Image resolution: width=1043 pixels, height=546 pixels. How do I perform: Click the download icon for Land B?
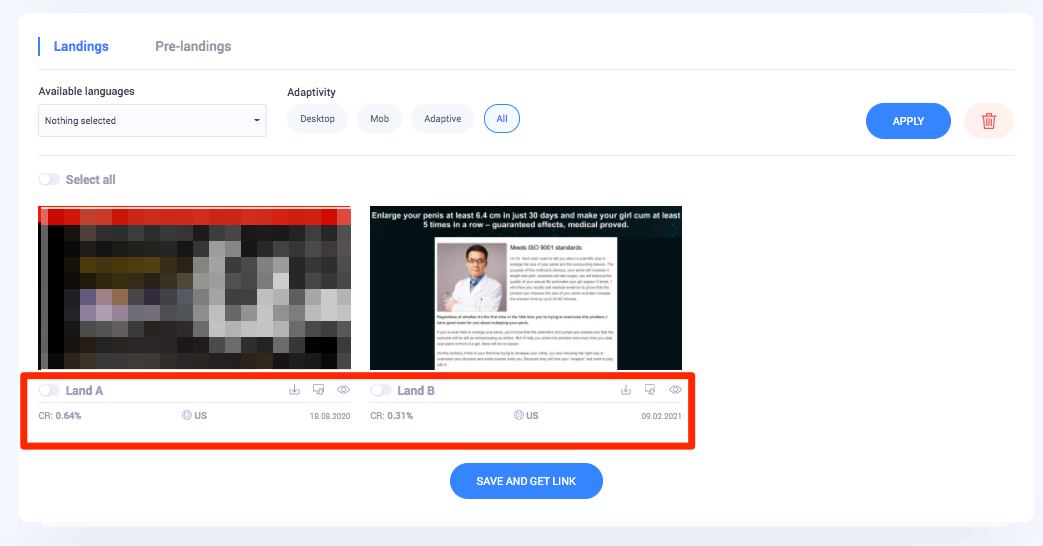tap(626, 390)
